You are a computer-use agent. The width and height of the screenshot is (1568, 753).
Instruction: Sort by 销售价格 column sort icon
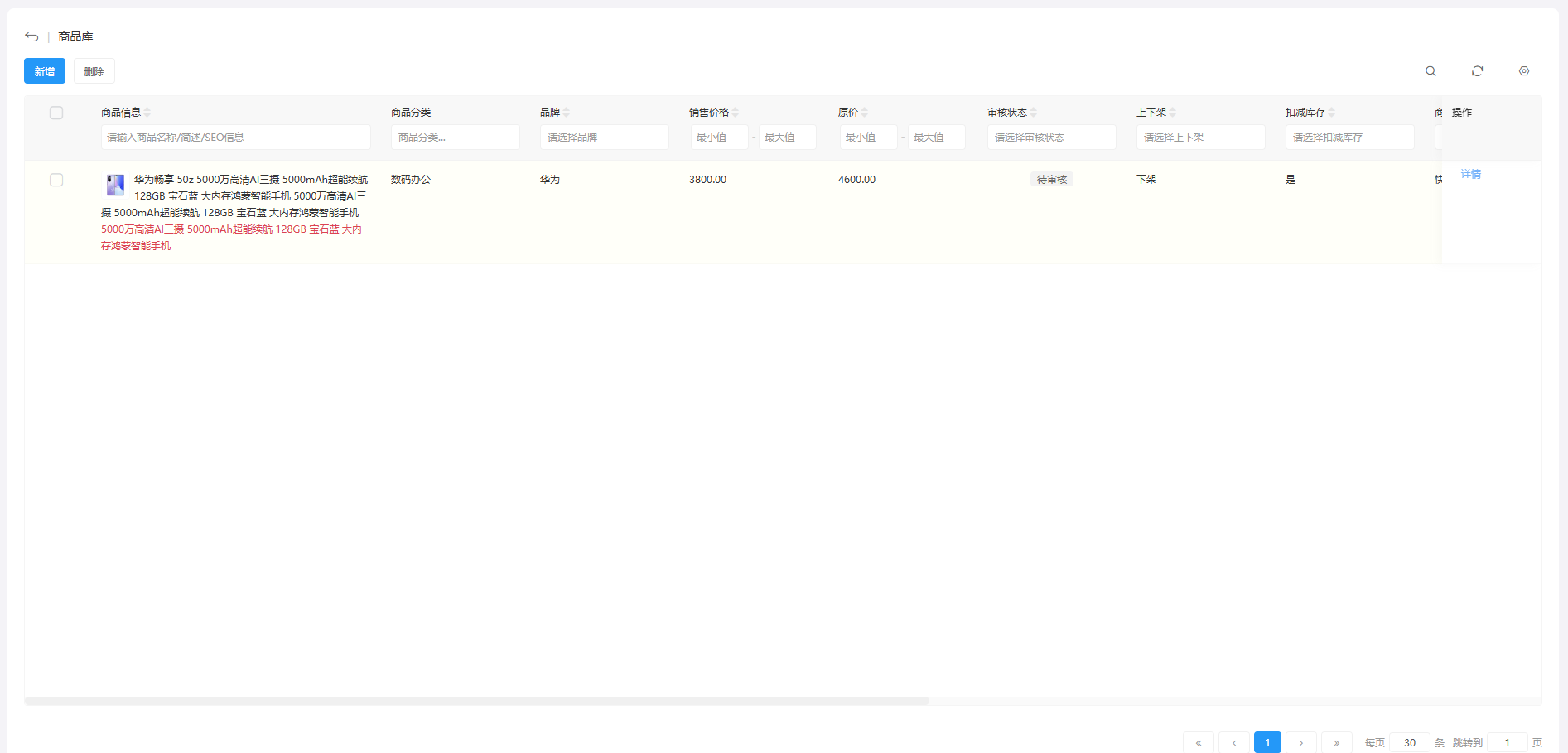(x=736, y=113)
